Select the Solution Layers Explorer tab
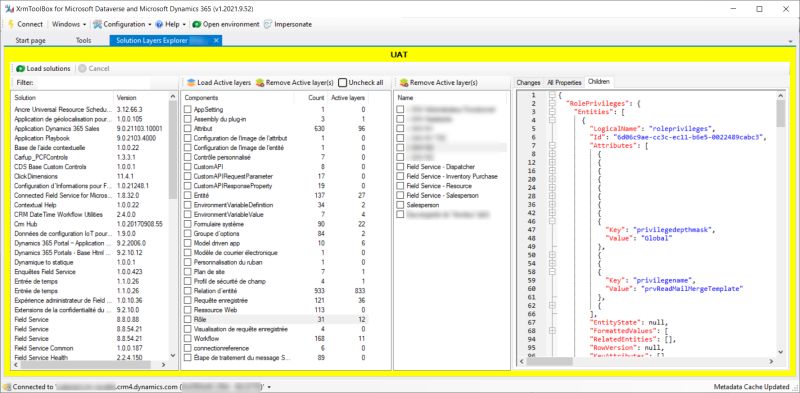 coord(165,40)
